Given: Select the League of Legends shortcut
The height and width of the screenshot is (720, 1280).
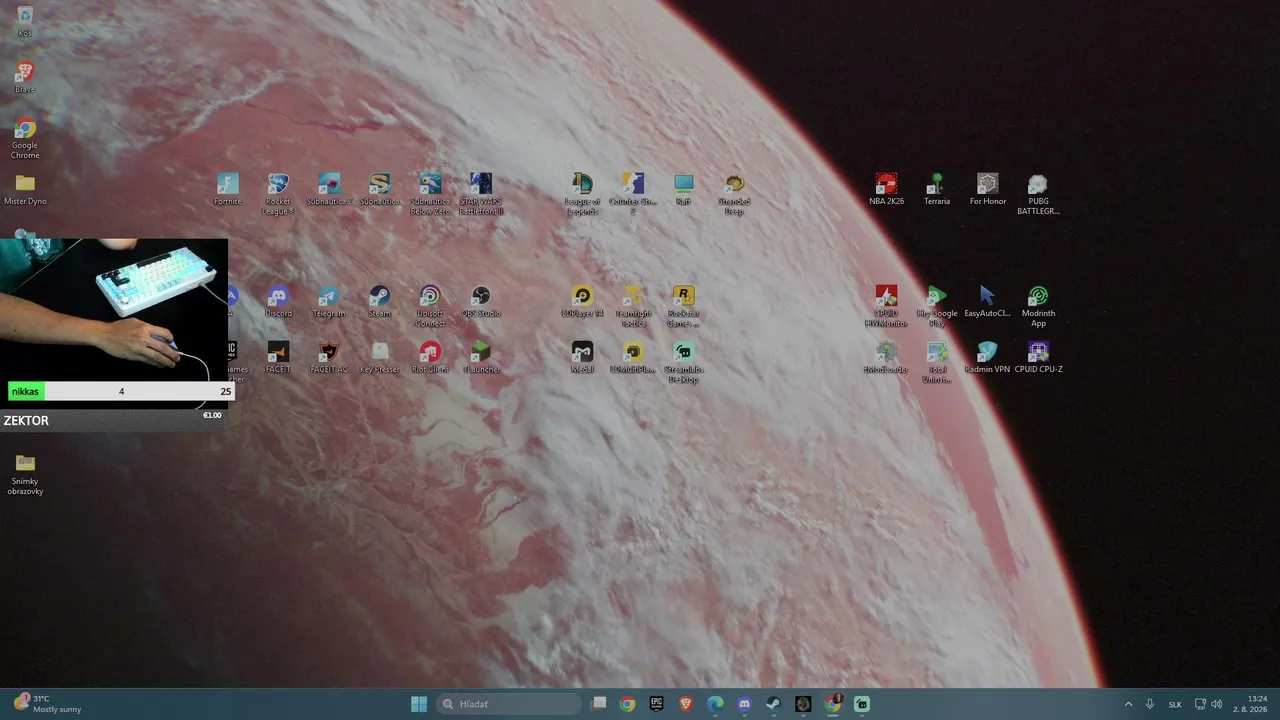Looking at the screenshot, I should tap(582, 194).
